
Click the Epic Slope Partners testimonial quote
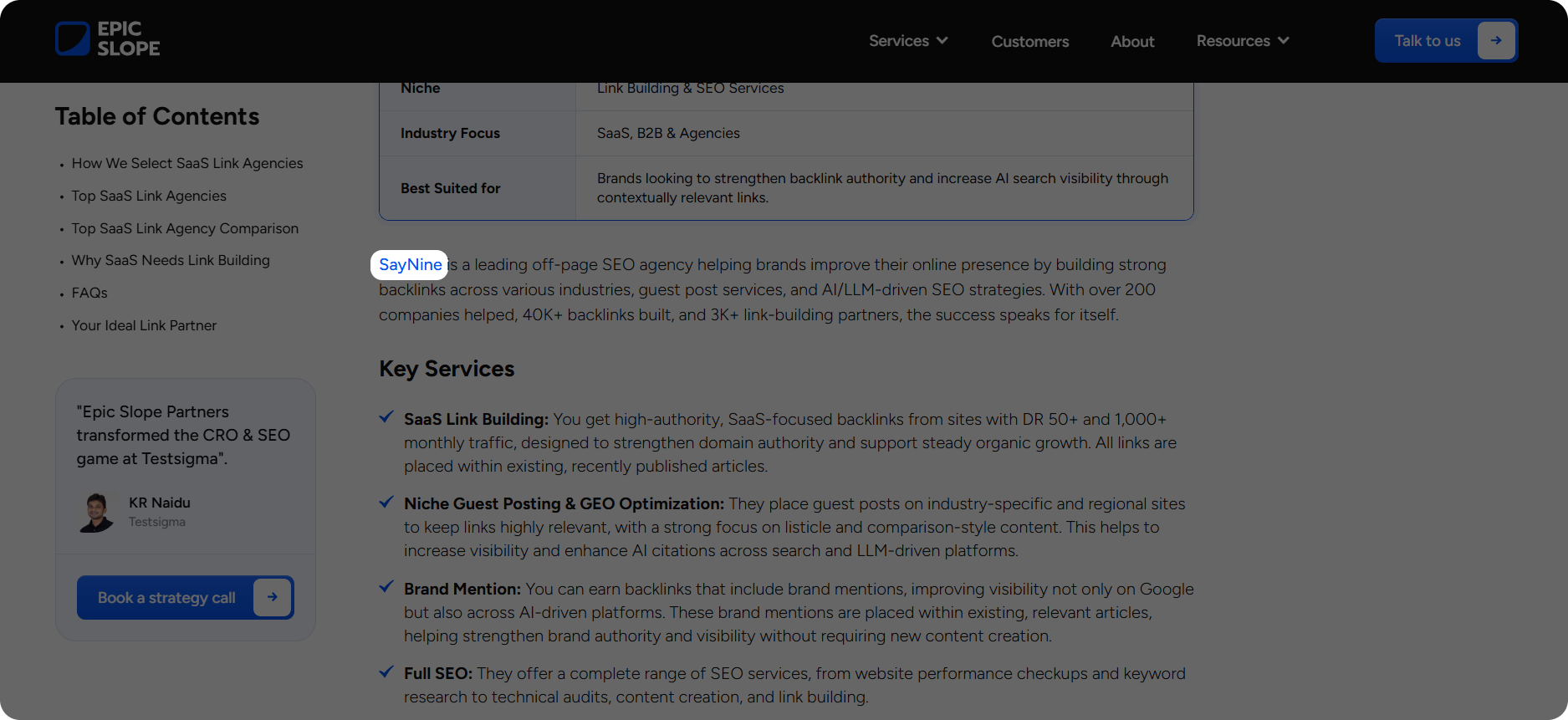[x=184, y=435]
